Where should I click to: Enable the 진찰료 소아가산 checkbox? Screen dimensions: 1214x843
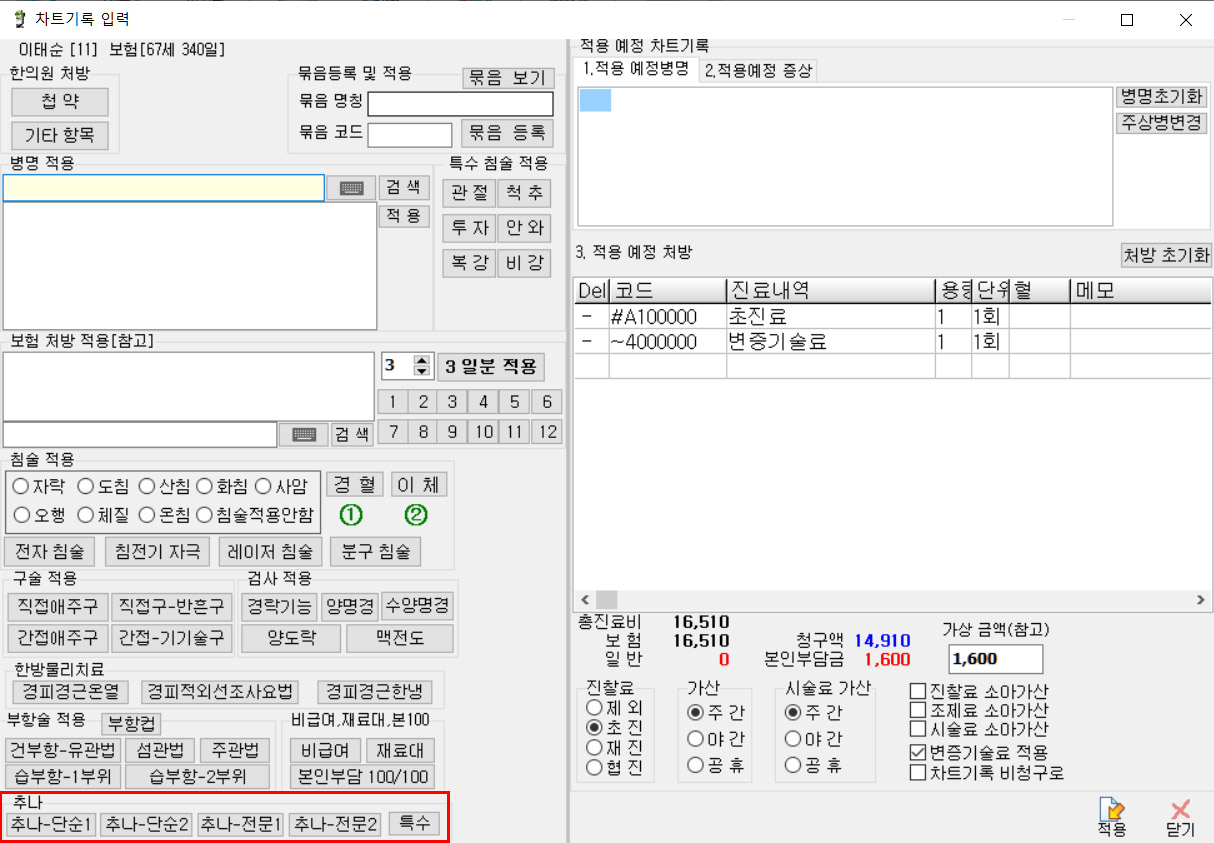(917, 691)
